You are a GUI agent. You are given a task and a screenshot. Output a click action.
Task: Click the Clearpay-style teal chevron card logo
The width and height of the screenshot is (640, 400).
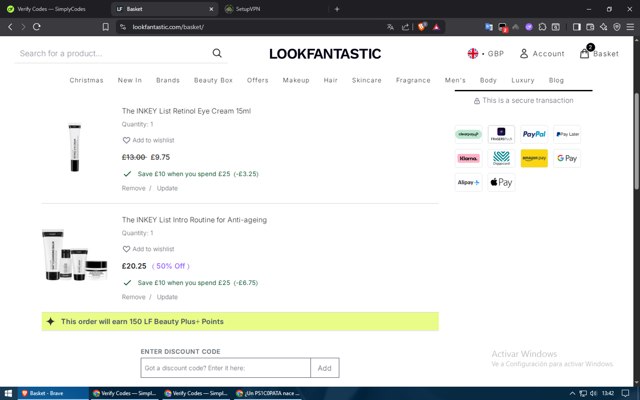click(x=501, y=158)
